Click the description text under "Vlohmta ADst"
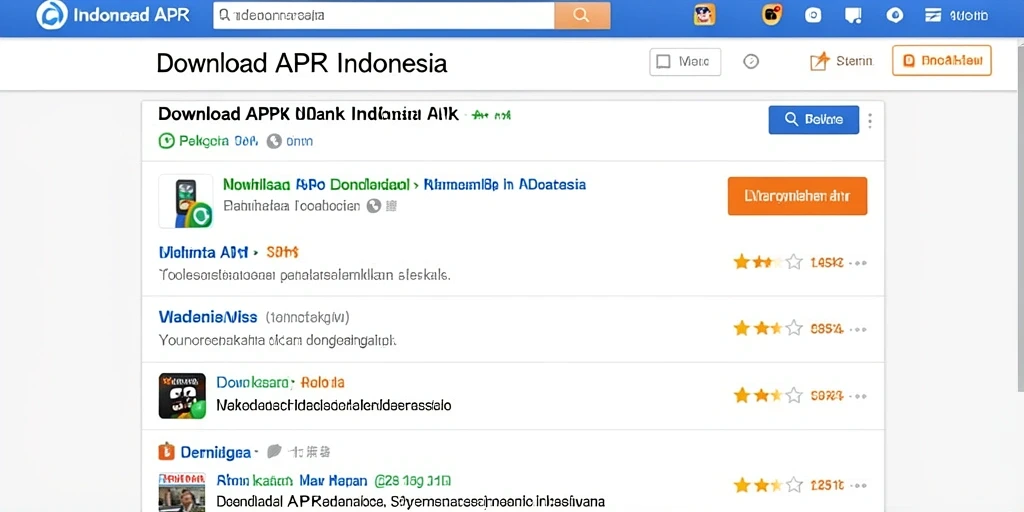 pyautogui.click(x=304, y=275)
